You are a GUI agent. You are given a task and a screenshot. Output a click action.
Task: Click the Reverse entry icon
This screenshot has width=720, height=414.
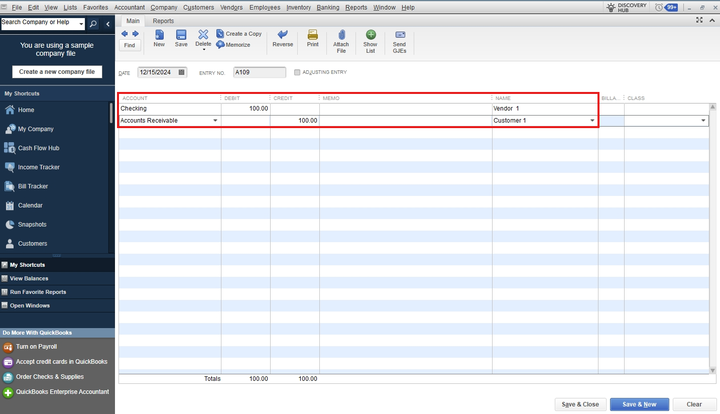click(283, 35)
